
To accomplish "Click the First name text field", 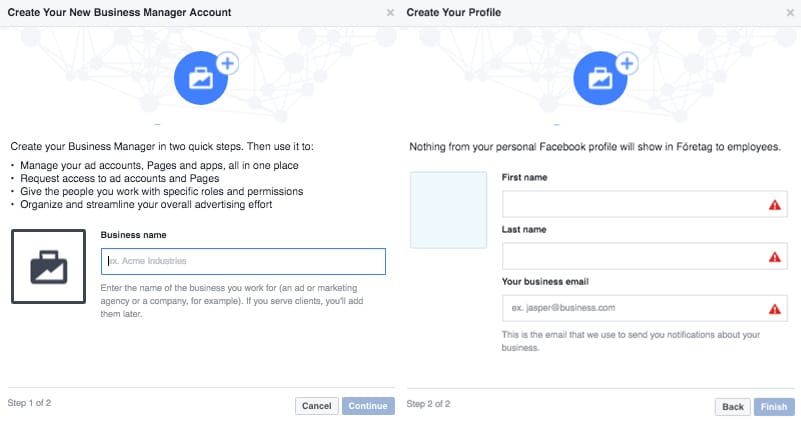I will pos(645,204).
